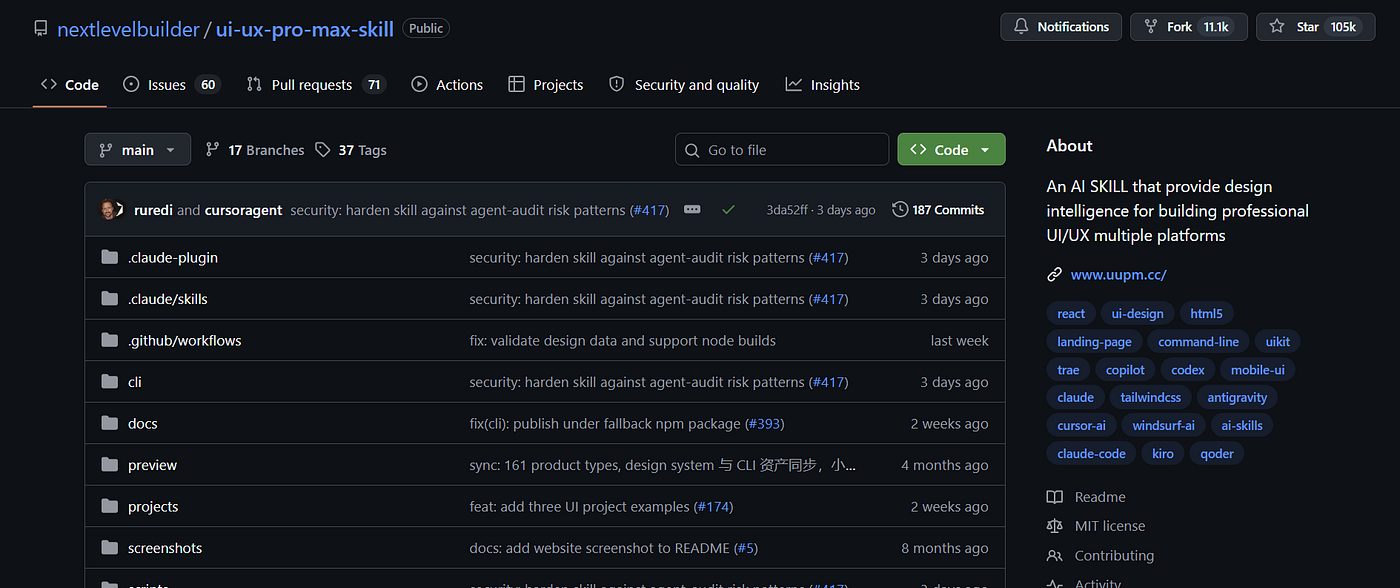Open the preview folder

[152, 465]
